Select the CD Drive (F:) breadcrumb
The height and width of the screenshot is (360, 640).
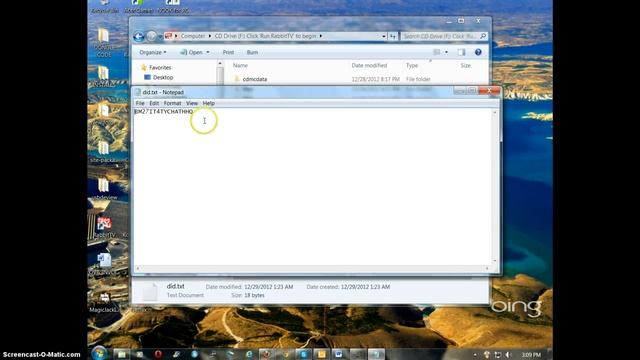pos(265,36)
